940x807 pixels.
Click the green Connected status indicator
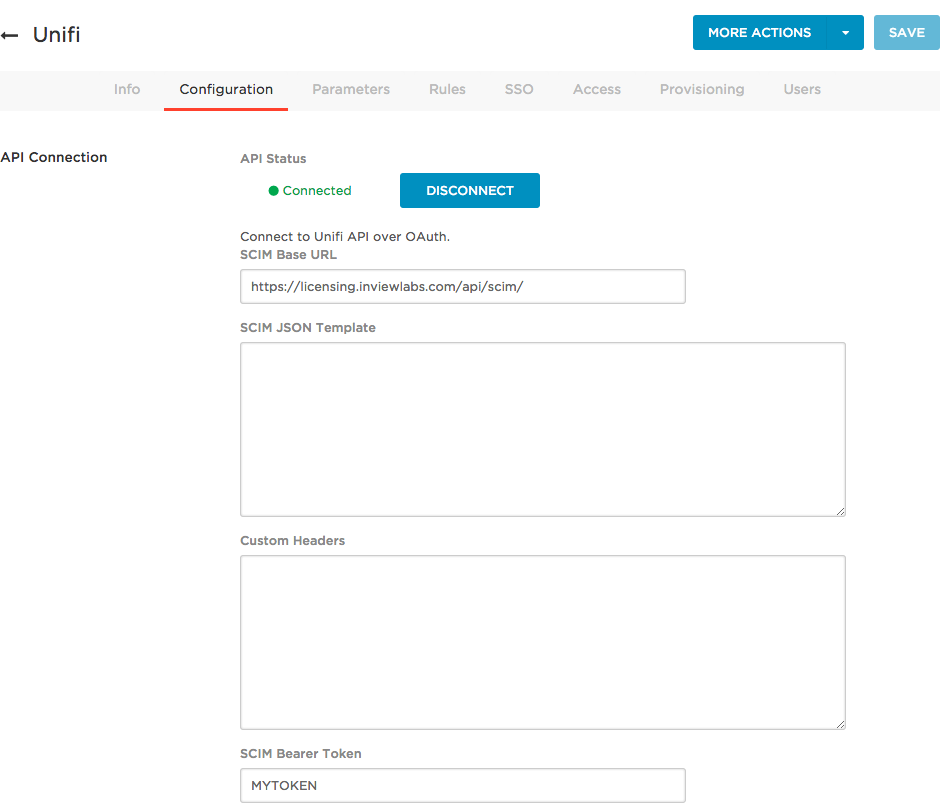pyautogui.click(x=310, y=191)
